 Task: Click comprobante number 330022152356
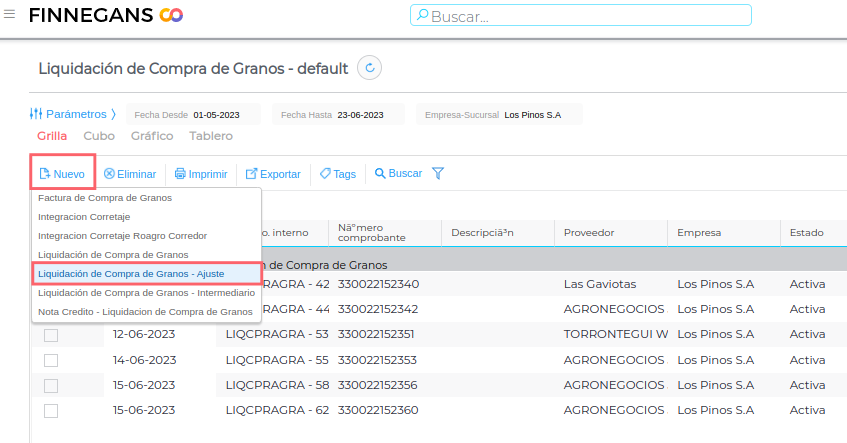(378, 385)
